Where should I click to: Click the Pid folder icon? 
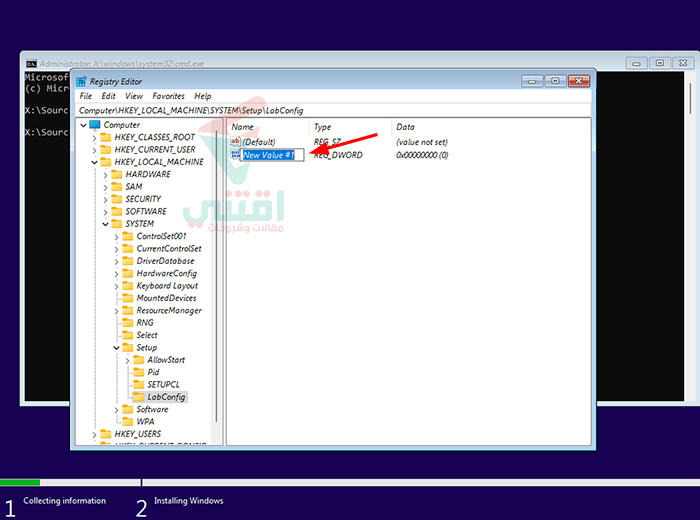click(139, 372)
